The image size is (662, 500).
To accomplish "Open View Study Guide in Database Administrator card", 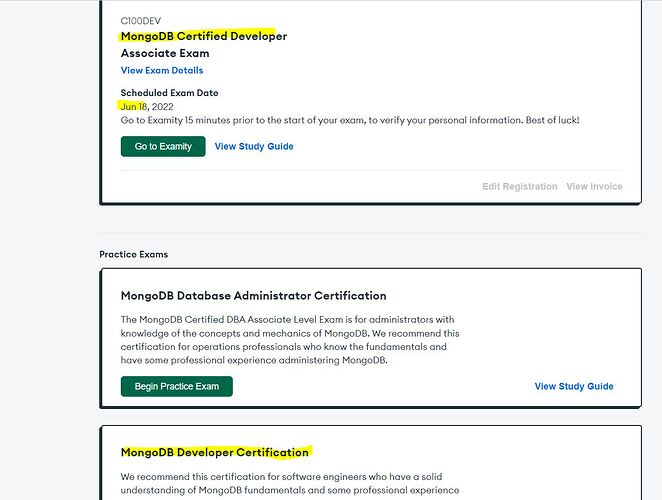I will pos(574,386).
